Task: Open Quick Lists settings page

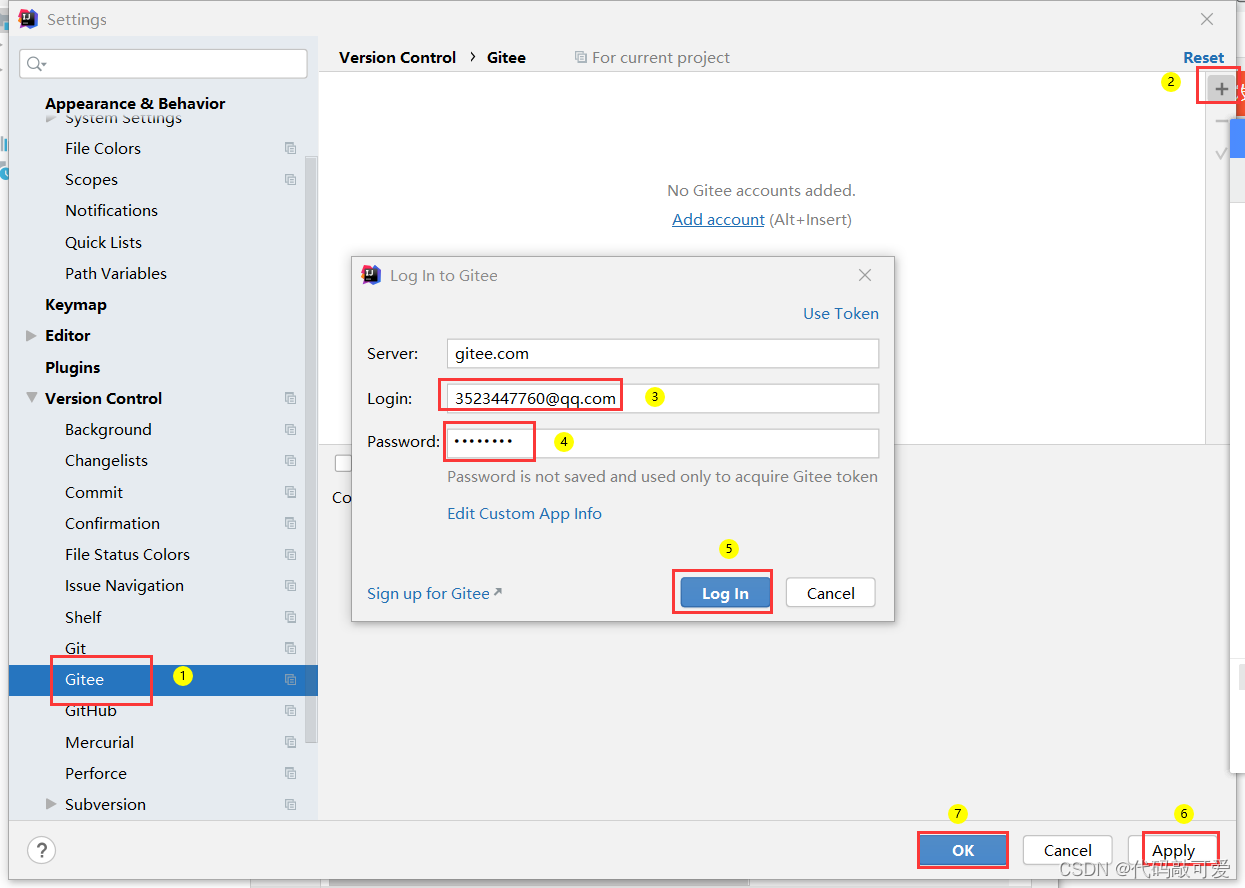Action: coord(104,242)
